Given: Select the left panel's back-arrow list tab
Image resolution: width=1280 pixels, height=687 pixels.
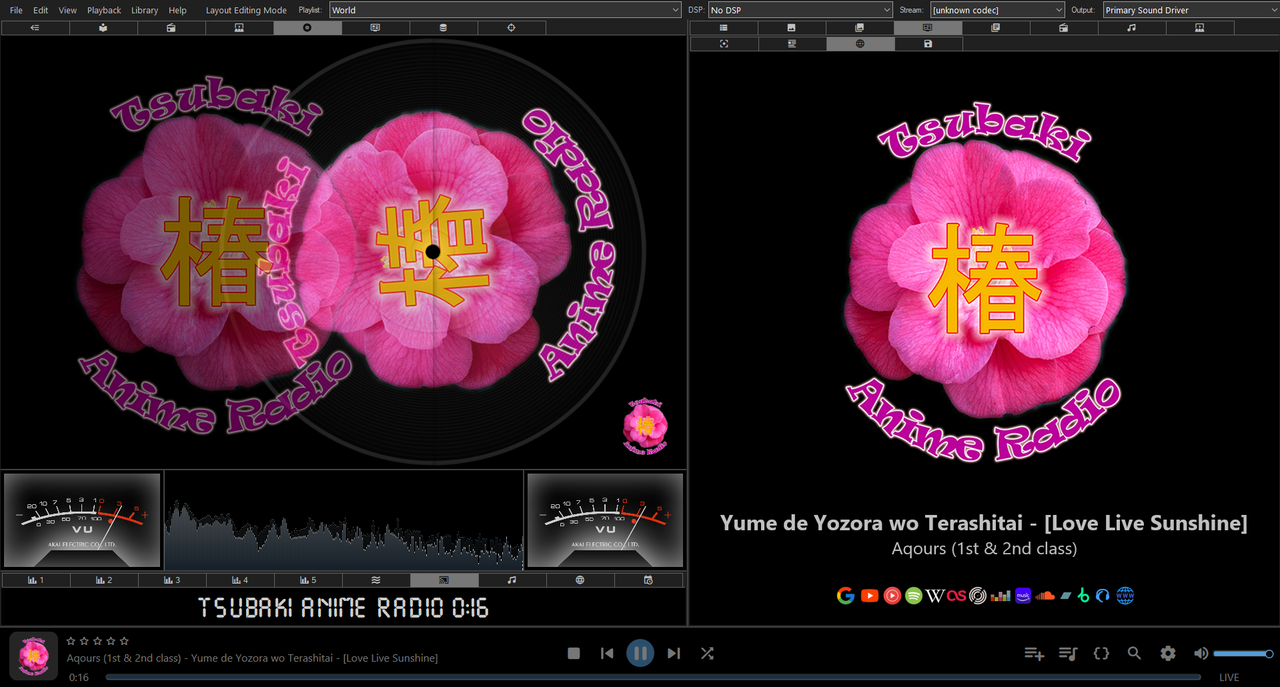Looking at the screenshot, I should 35,28.
